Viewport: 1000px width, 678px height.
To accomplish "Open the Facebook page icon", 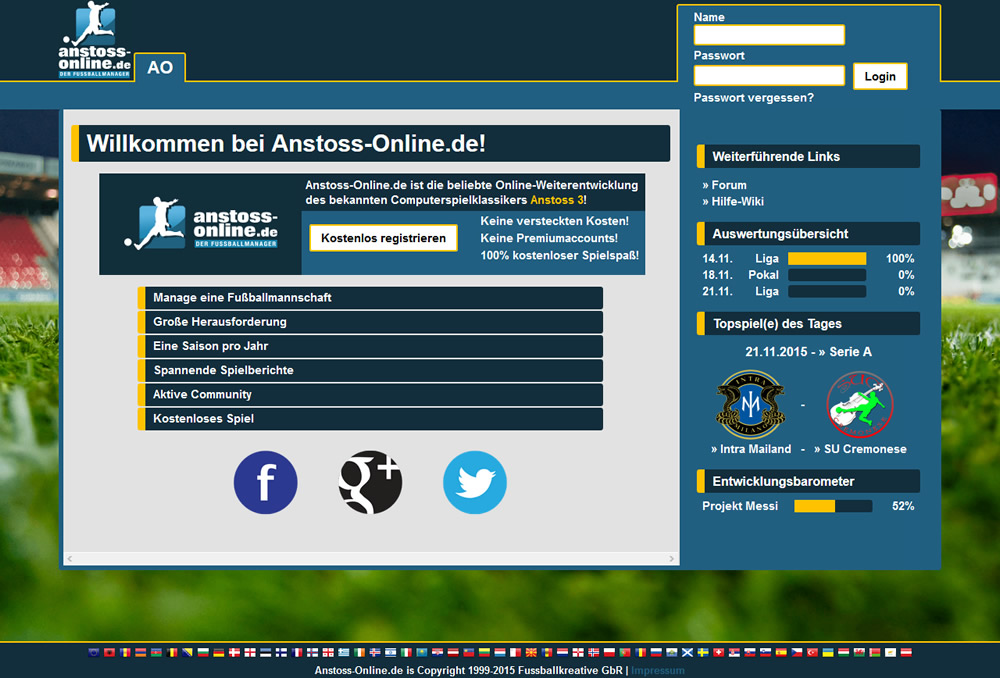I will [265, 482].
